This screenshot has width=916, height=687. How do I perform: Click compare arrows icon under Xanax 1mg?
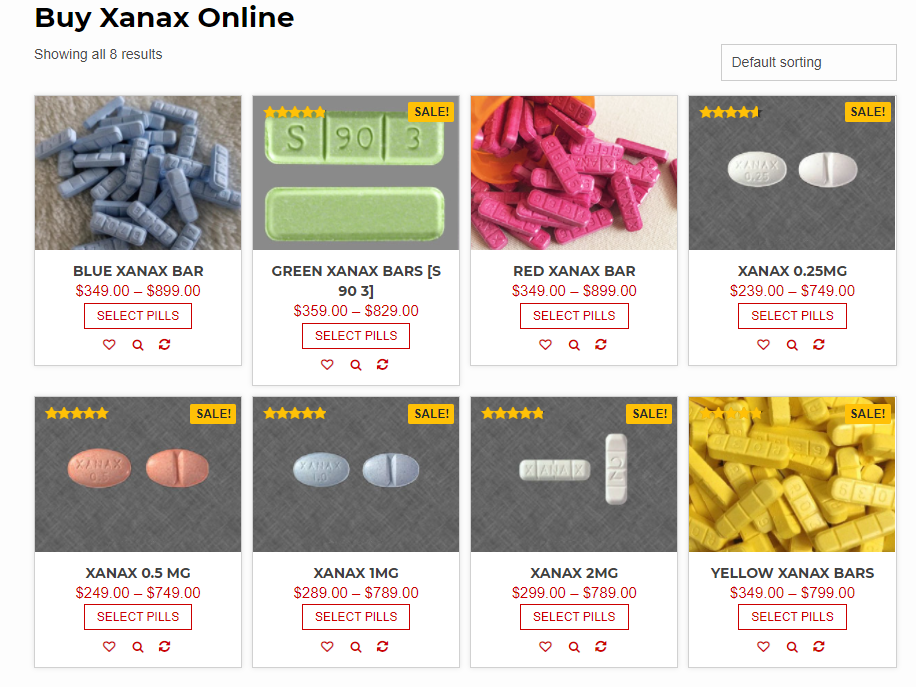point(383,647)
